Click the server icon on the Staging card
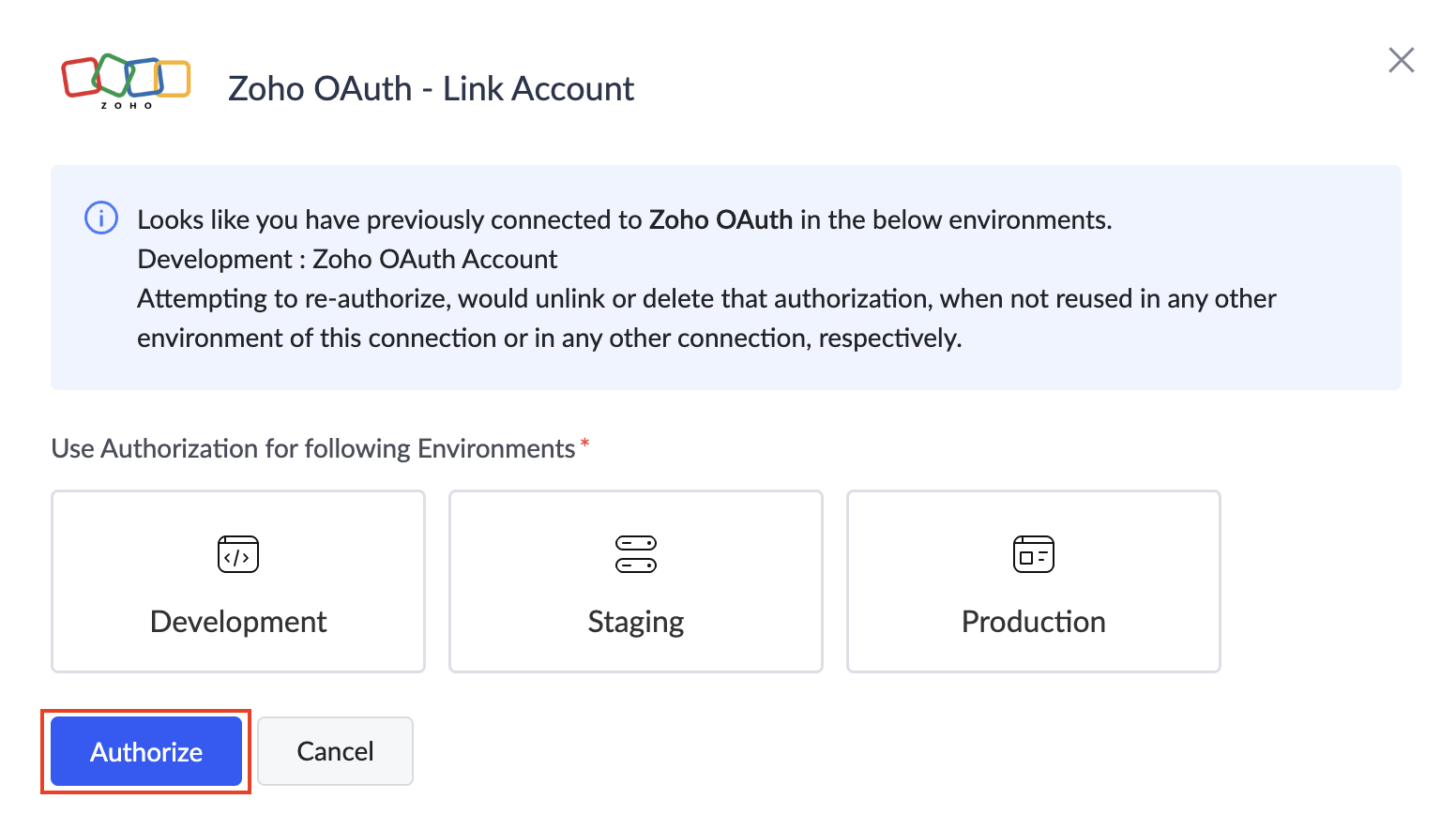 pyautogui.click(x=636, y=554)
